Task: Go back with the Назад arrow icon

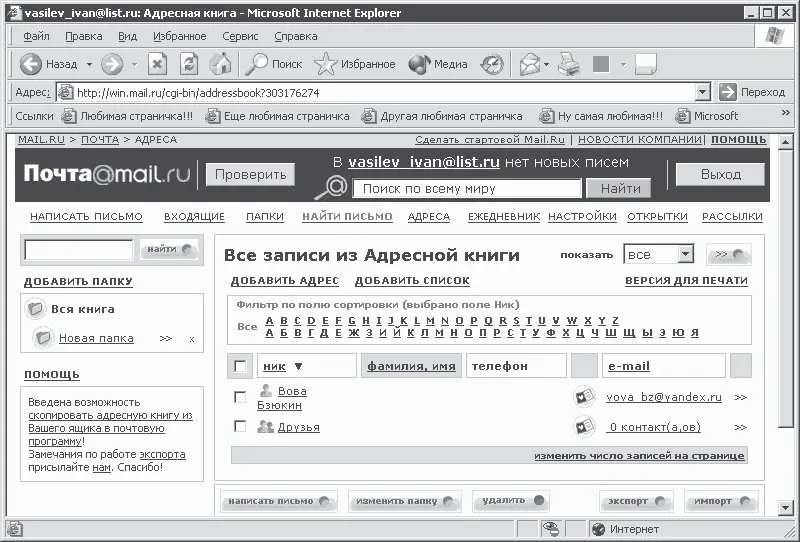Action: tap(31, 64)
